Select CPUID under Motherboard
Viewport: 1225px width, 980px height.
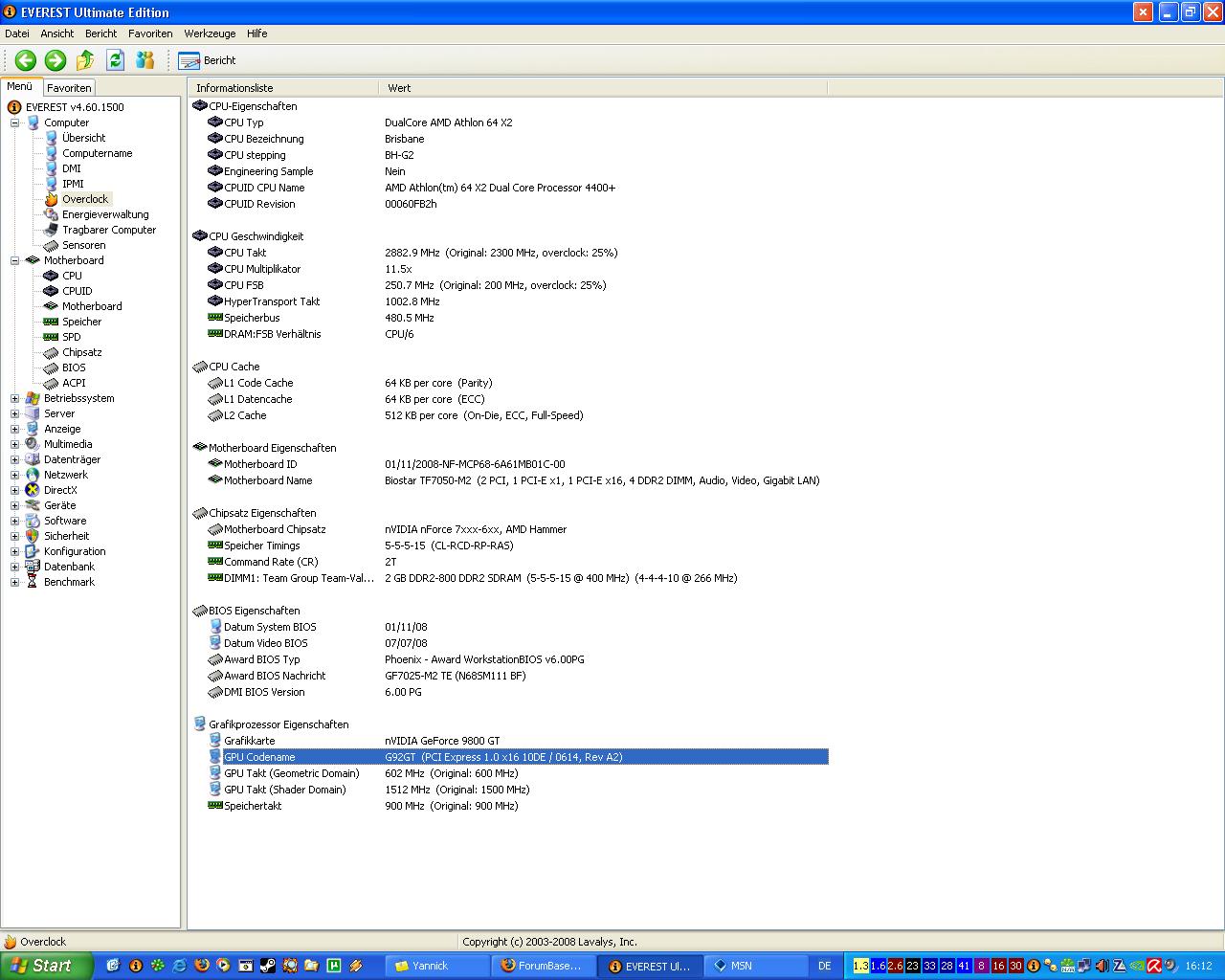point(77,291)
